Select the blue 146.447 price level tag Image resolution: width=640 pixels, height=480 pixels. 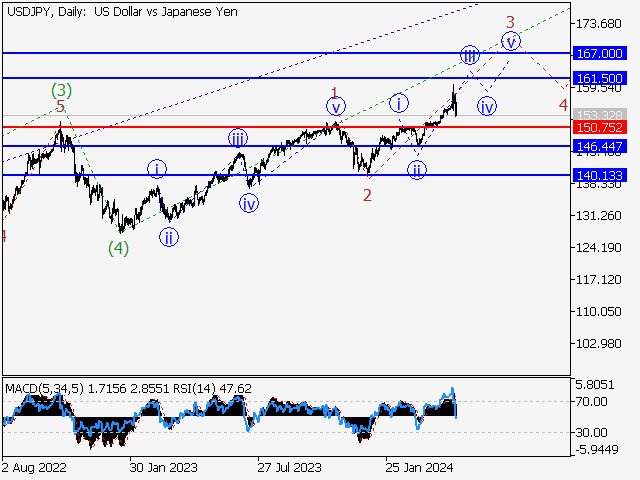599,146
